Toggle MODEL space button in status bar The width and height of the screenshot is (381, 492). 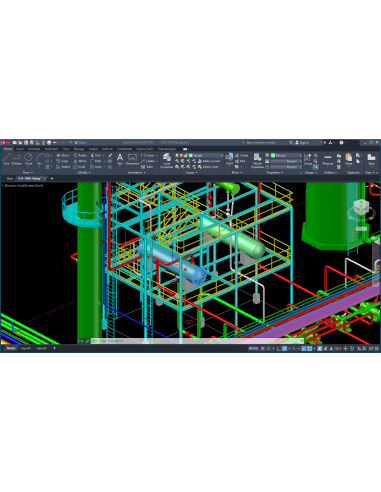pos(253,349)
